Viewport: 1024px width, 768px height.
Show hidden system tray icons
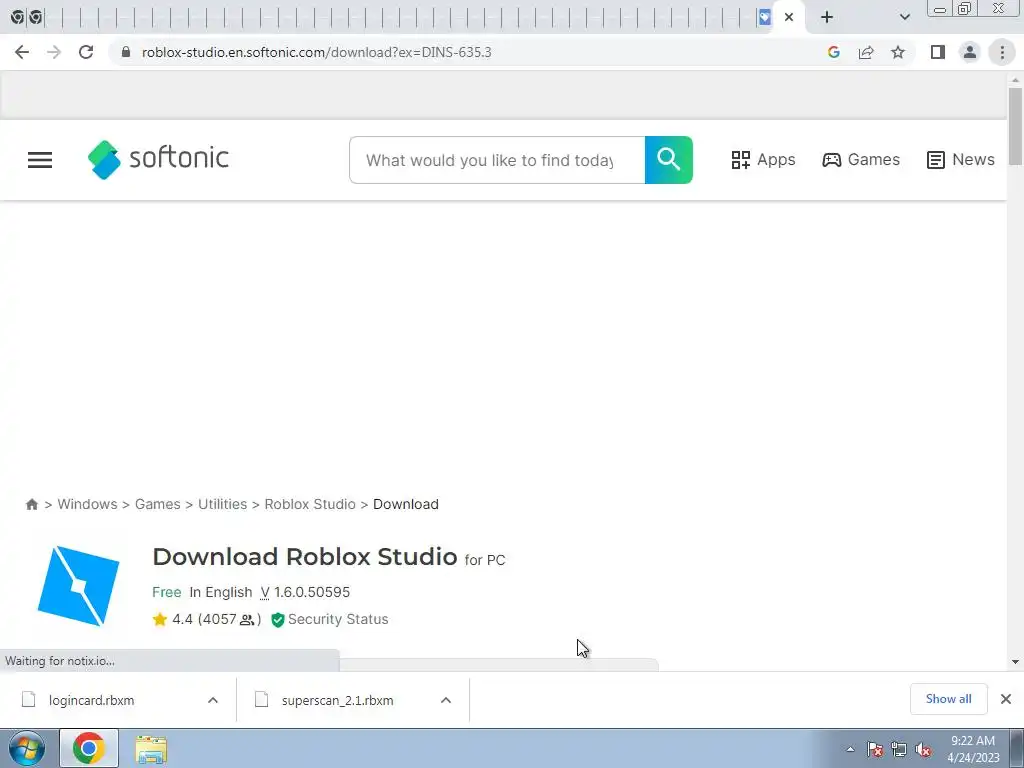pos(850,749)
